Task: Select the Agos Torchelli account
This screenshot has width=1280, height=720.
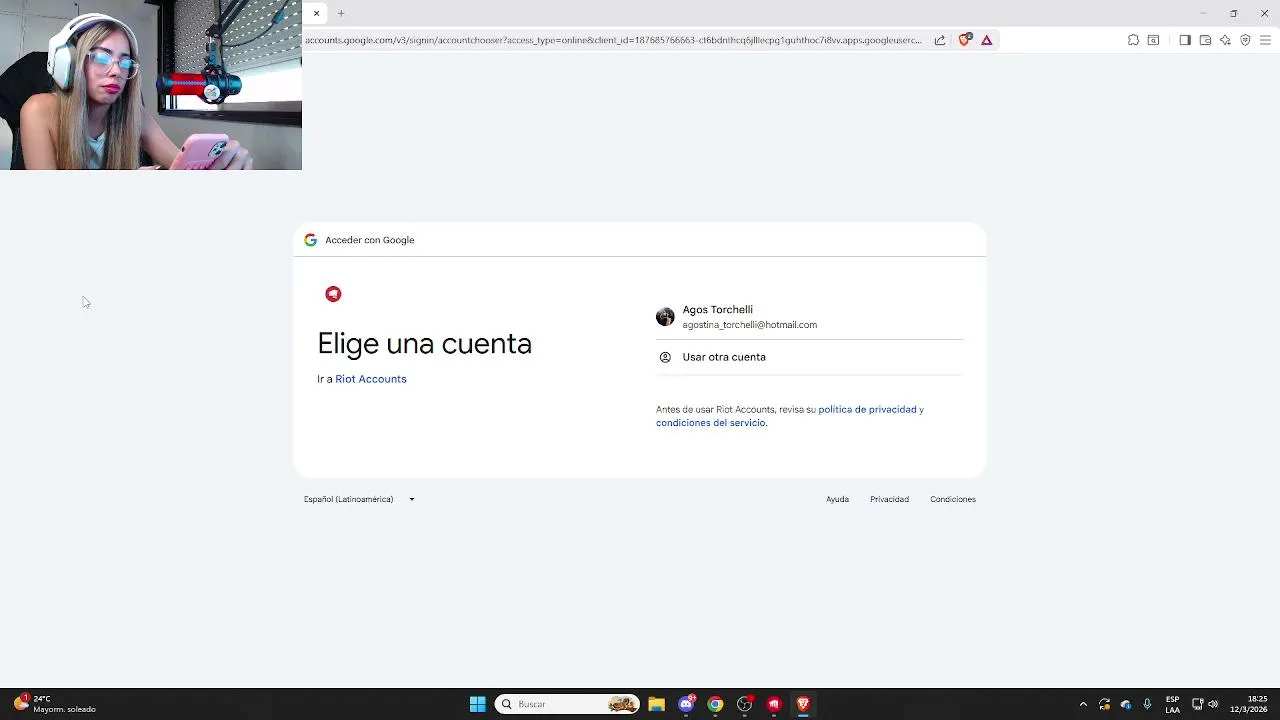Action: 809,317
